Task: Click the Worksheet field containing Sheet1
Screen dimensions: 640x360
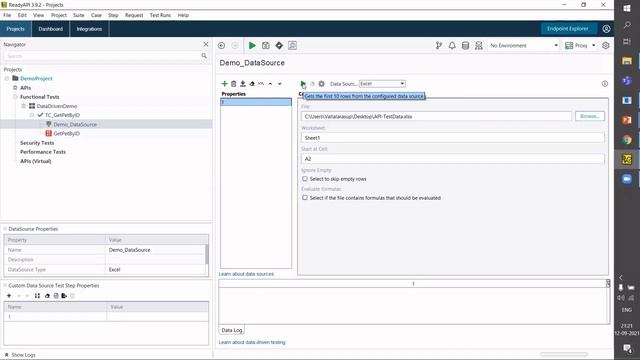Action: (453, 138)
